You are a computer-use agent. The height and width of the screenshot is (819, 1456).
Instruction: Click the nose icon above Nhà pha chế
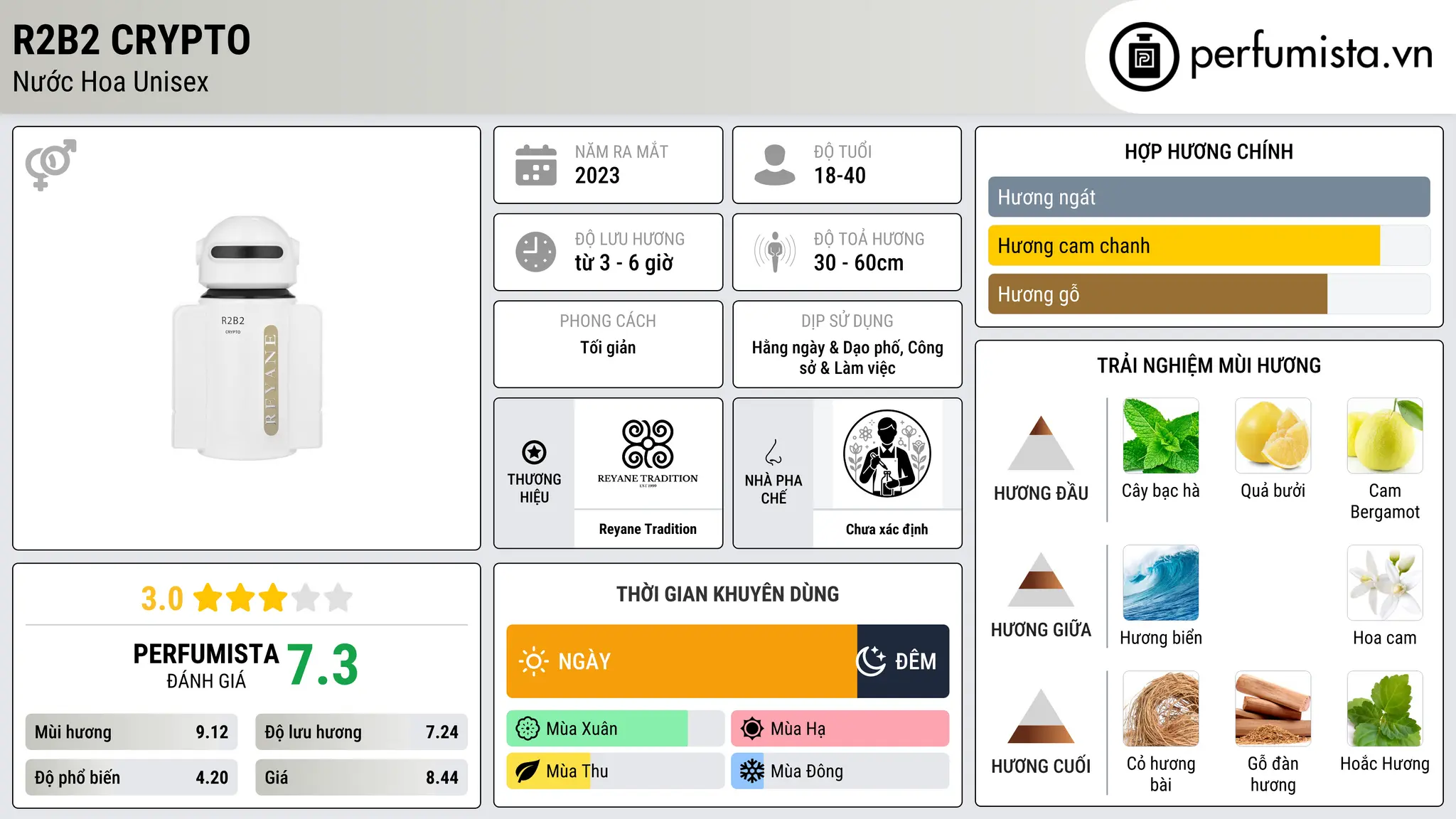[x=773, y=452]
